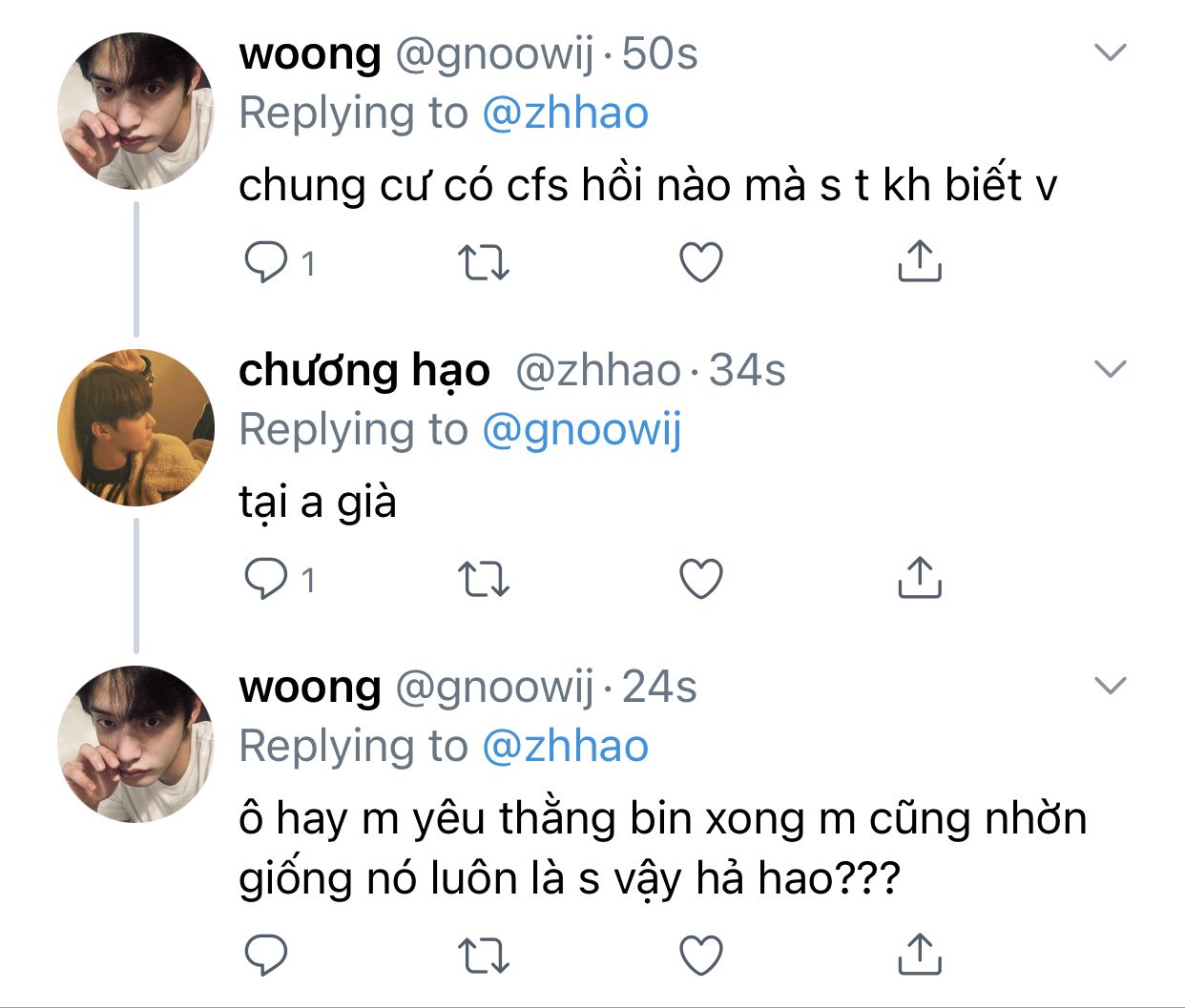Open the @zhhao mention in the first tweet

pyautogui.click(x=566, y=113)
